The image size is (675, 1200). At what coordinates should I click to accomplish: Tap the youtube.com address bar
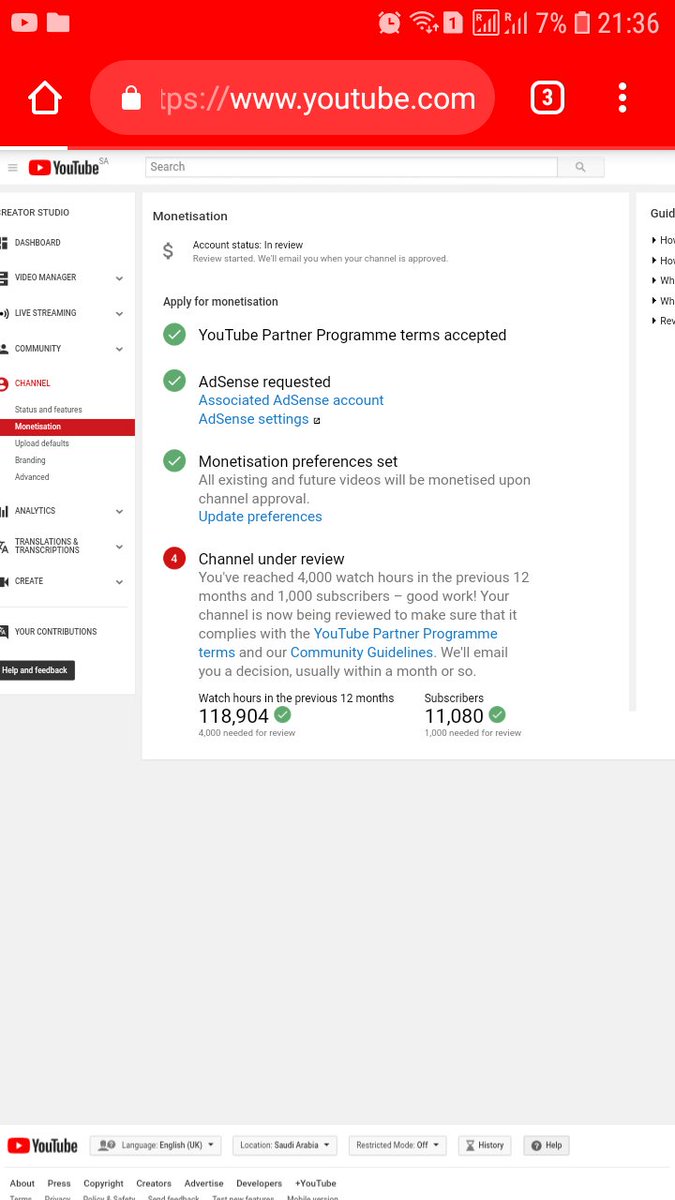click(292, 98)
